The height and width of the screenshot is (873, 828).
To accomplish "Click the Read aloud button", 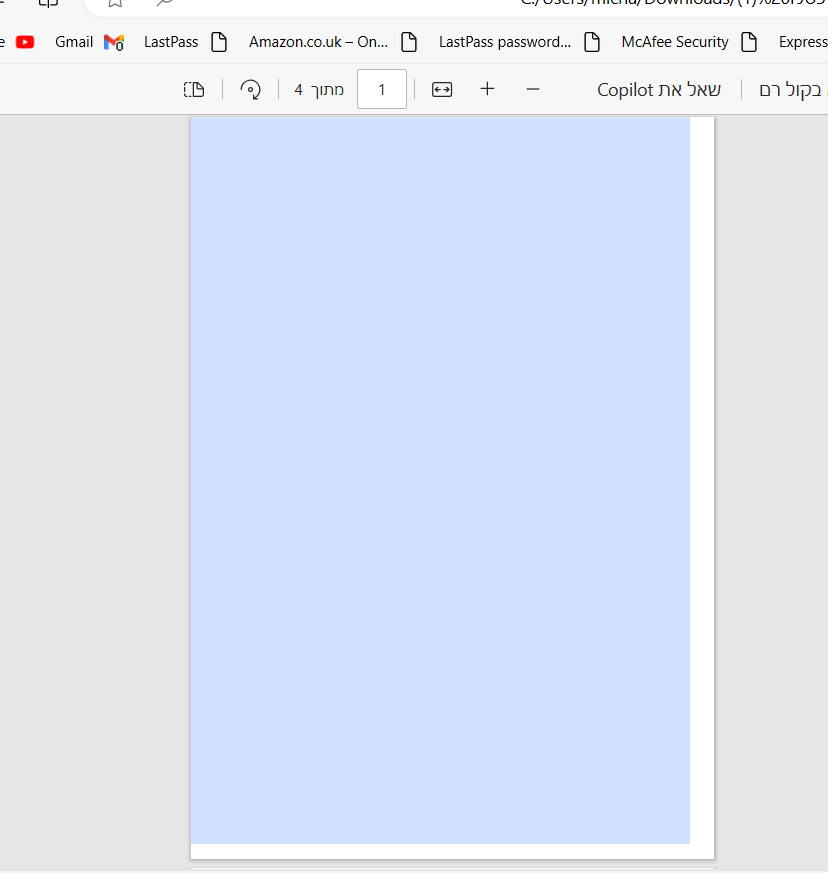I will click(x=792, y=90).
